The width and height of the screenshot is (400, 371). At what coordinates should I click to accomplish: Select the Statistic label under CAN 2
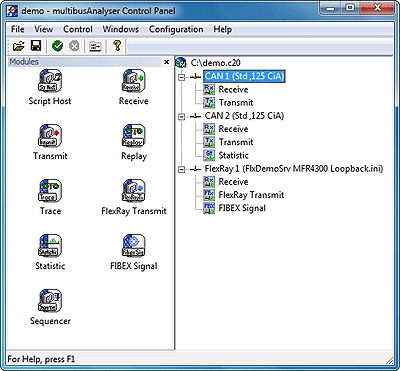[x=233, y=155]
